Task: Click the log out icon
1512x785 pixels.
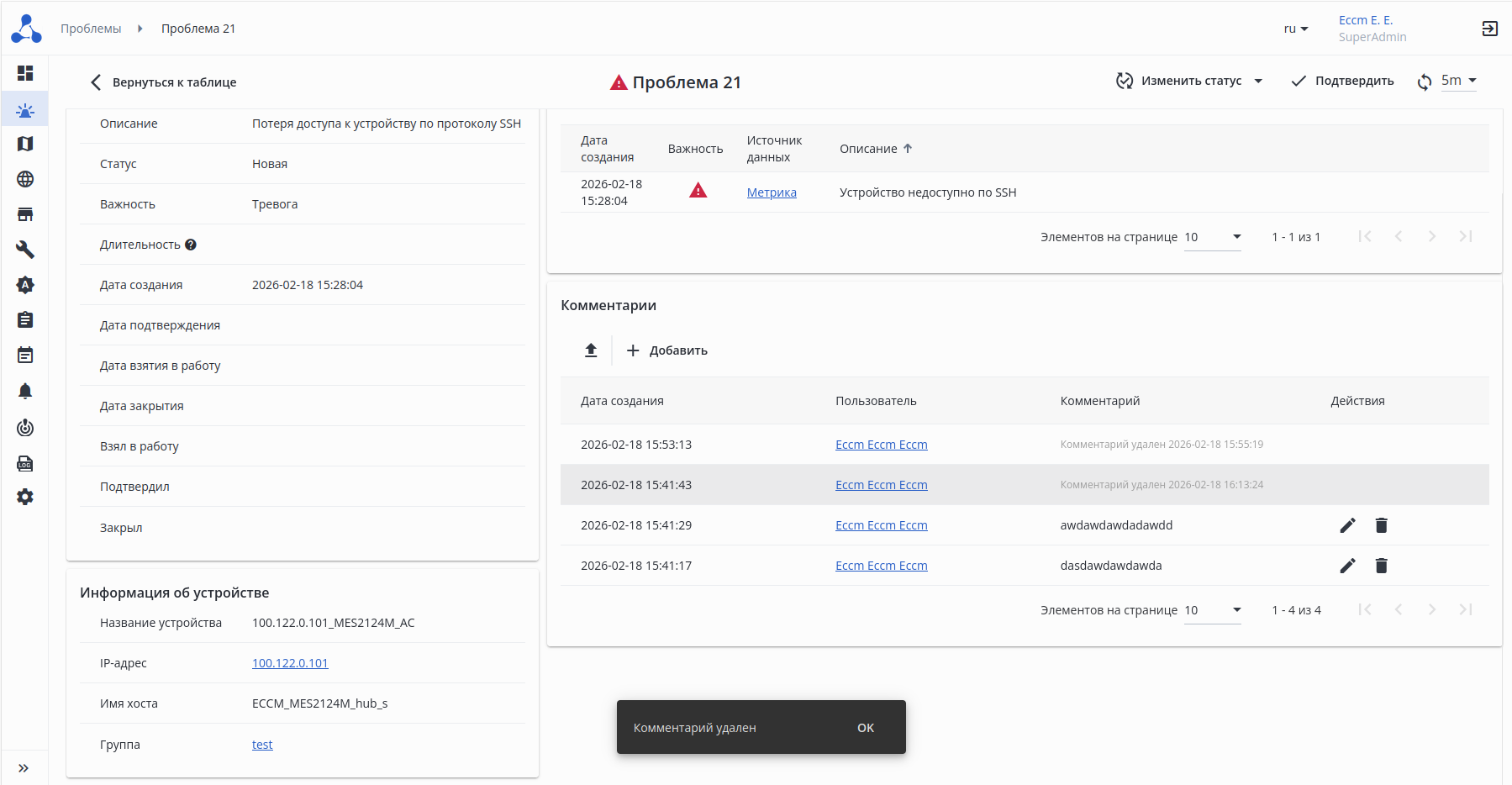Action: pos(1489,29)
